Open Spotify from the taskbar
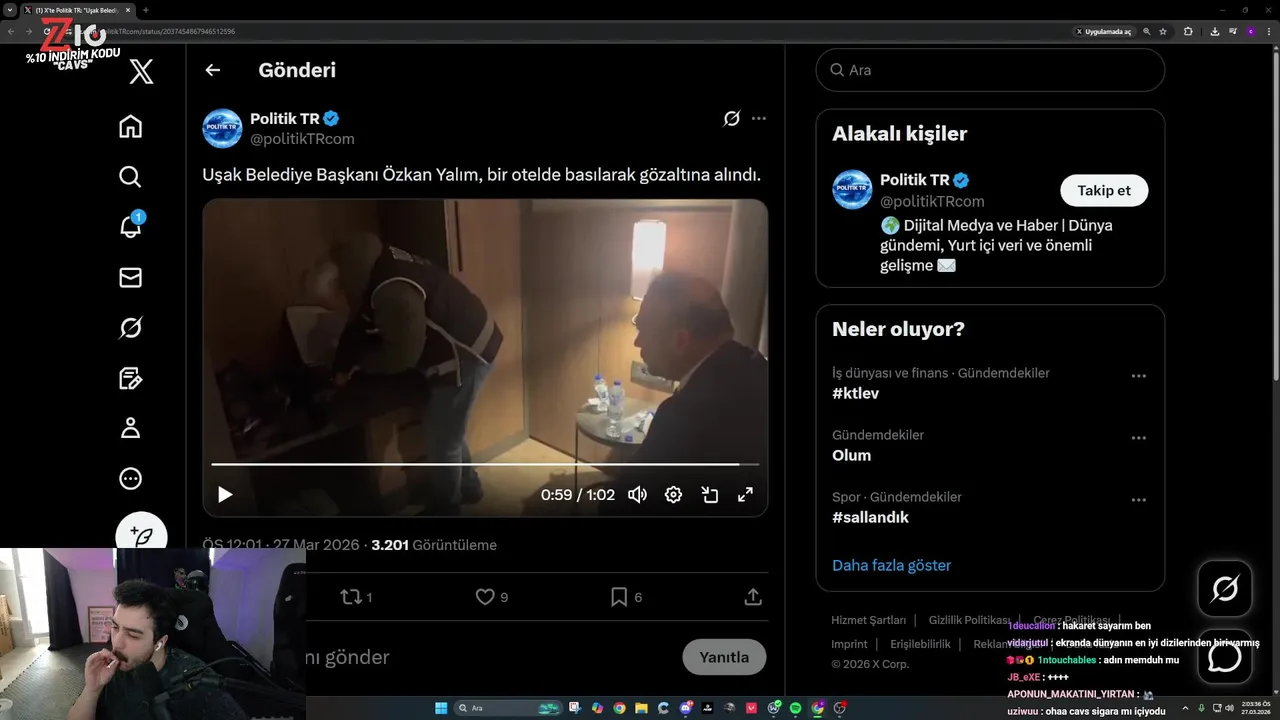Screen dimensions: 1280x720 click(x=796, y=708)
